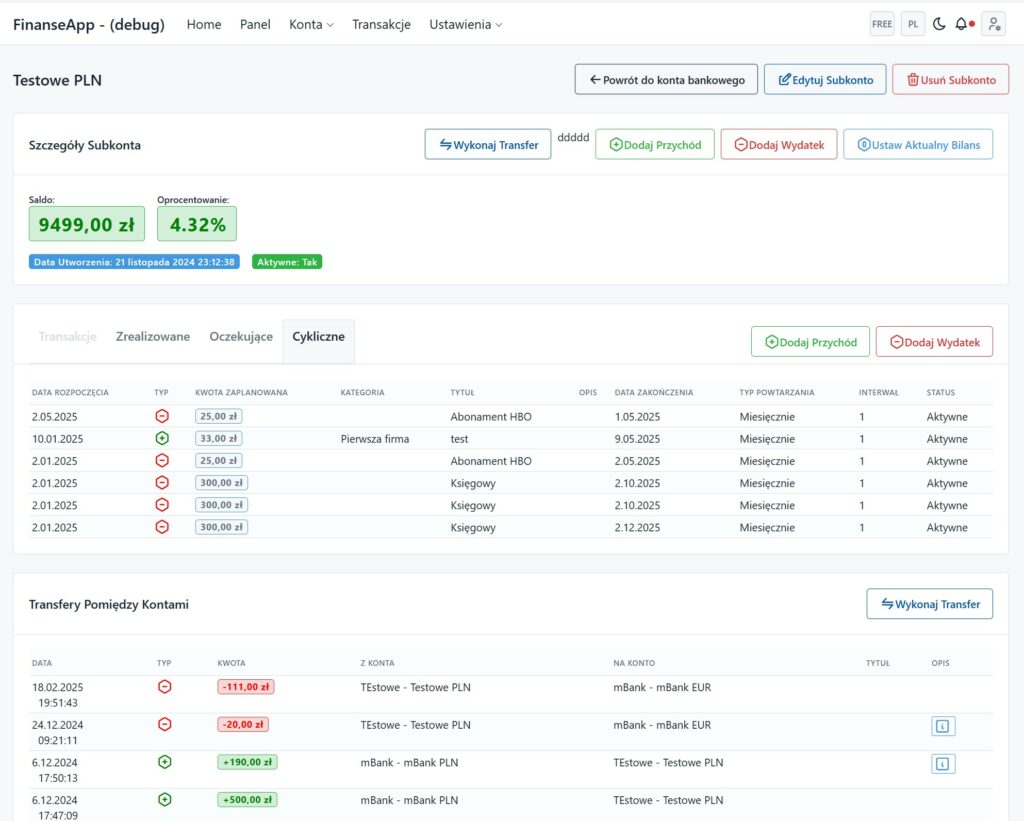Viewport: 1024px width, 821px height.
Task: Click the FREE plan badge
Action: click(x=882, y=24)
